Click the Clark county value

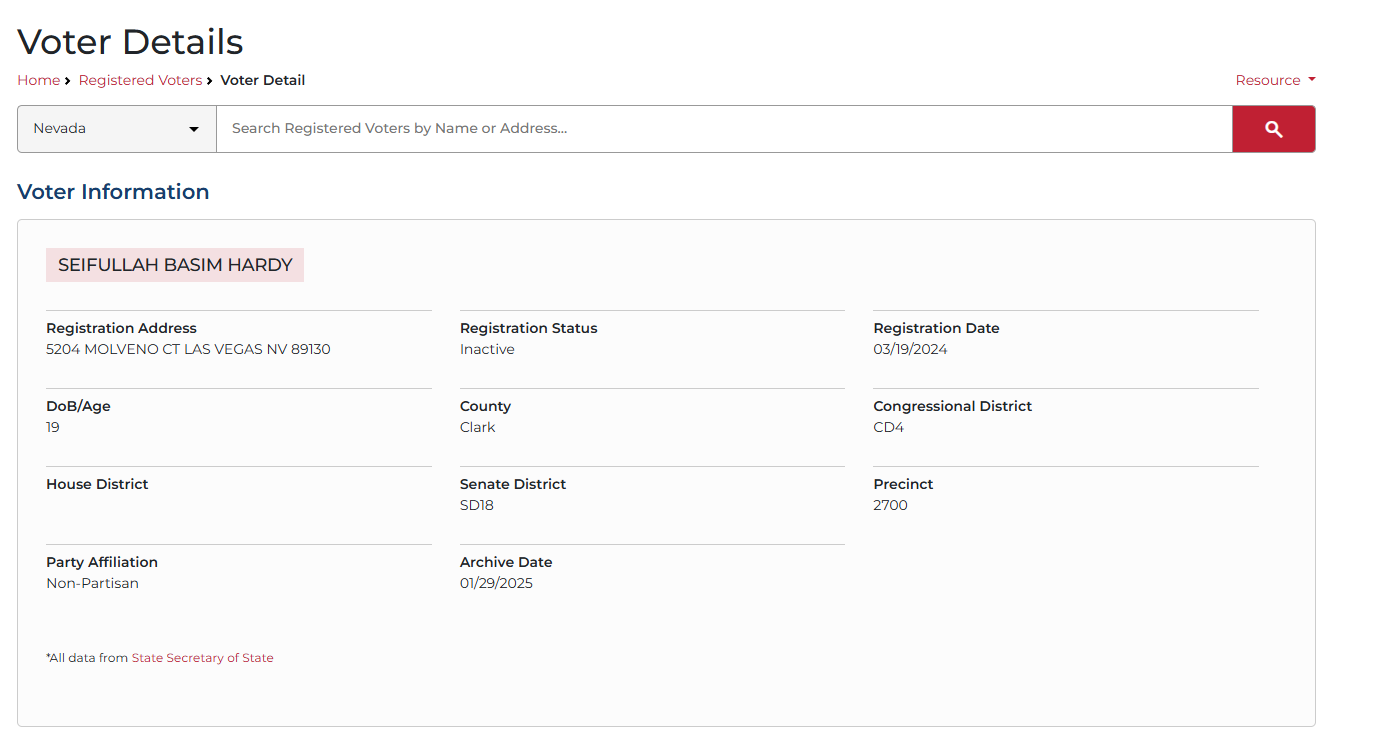(x=477, y=427)
